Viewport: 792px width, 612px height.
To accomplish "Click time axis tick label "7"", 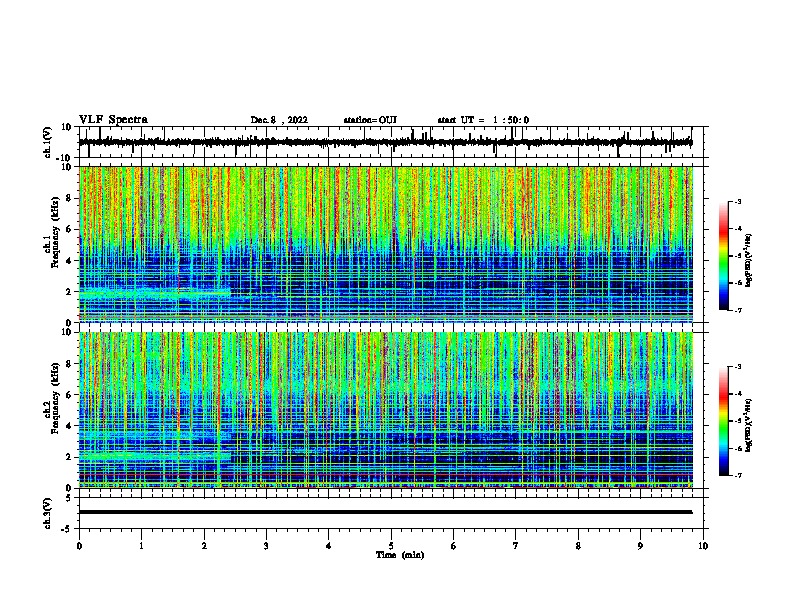I will click(516, 546).
